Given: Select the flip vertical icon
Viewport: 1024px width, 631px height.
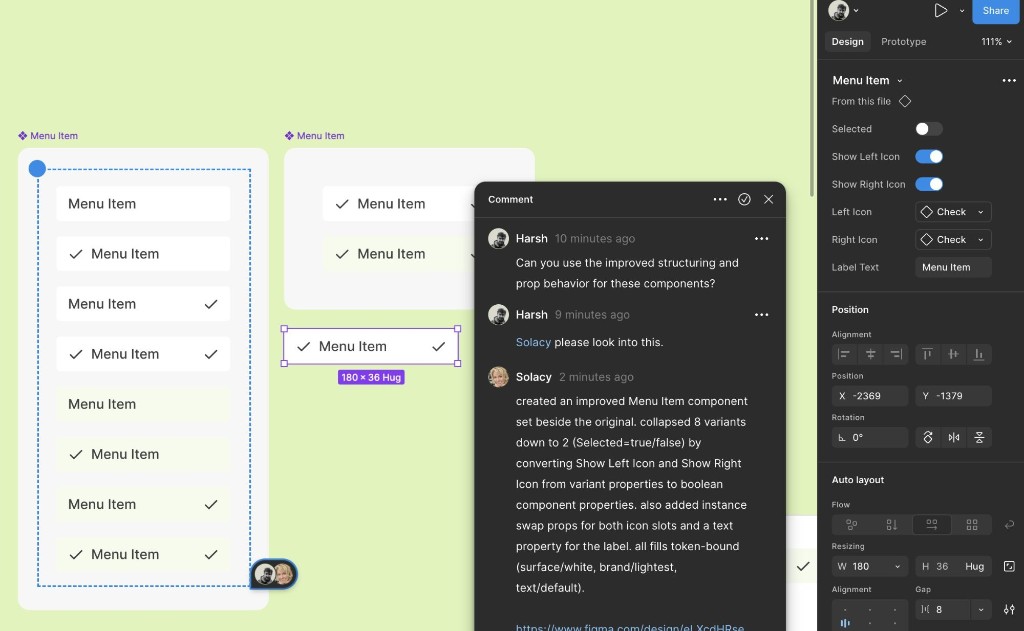Looking at the screenshot, I should 979,437.
